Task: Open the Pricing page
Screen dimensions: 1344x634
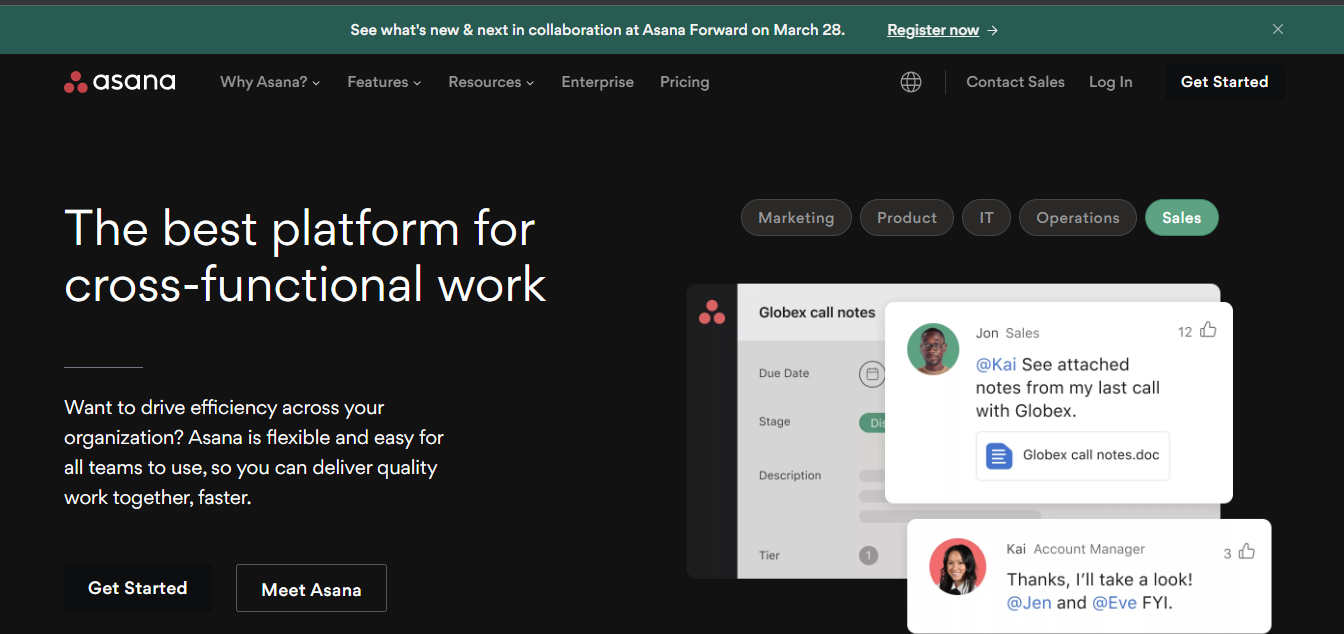Action: 684,82
